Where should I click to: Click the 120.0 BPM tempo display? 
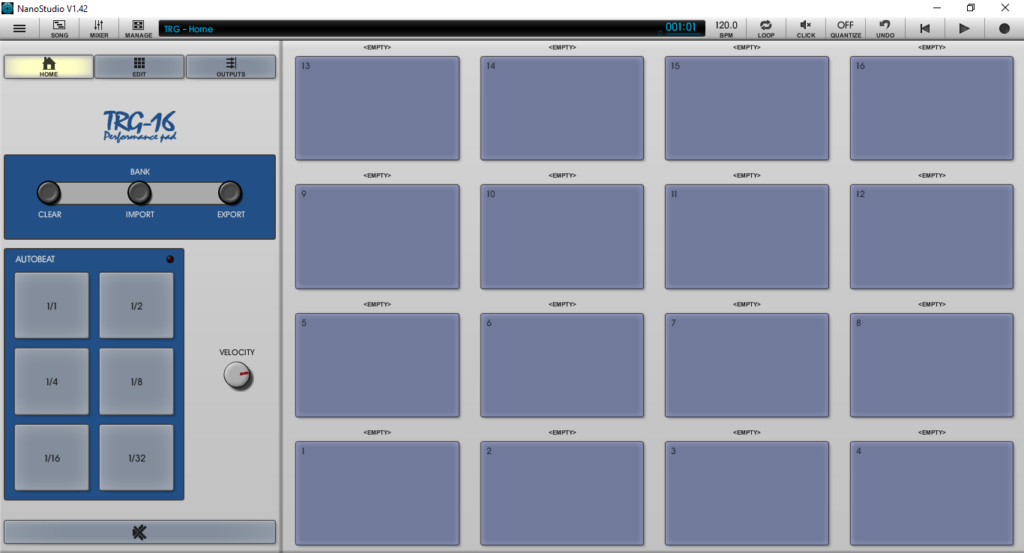(726, 28)
